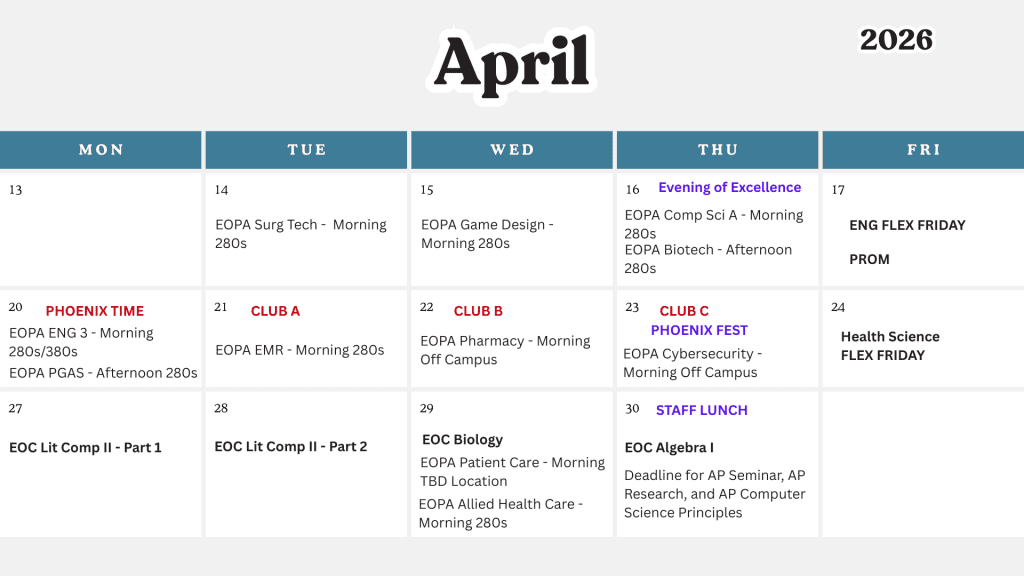
Task: Open the STAFF LUNCH event
Action: (701, 410)
